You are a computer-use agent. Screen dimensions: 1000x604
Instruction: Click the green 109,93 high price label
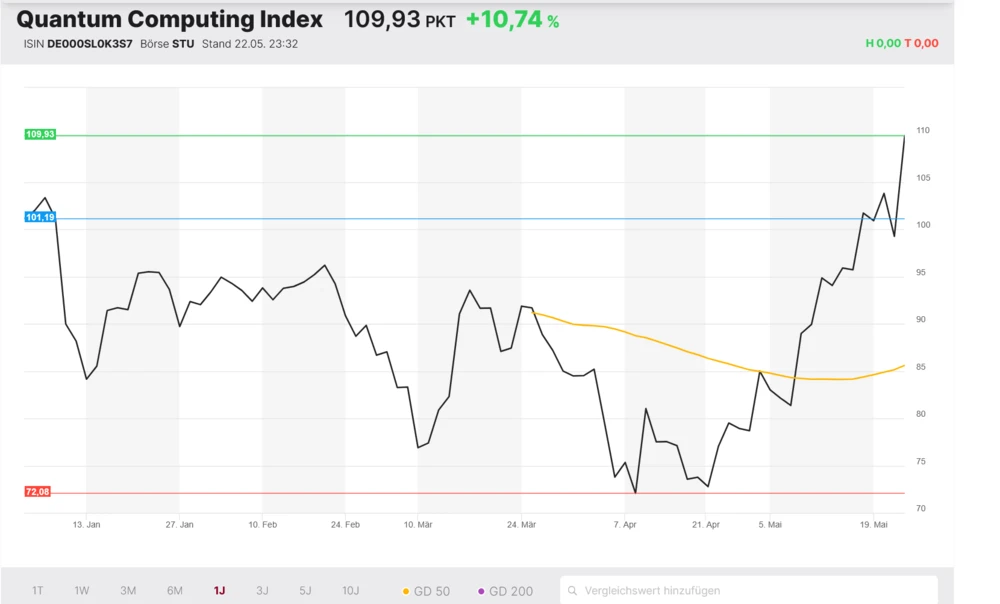40,134
